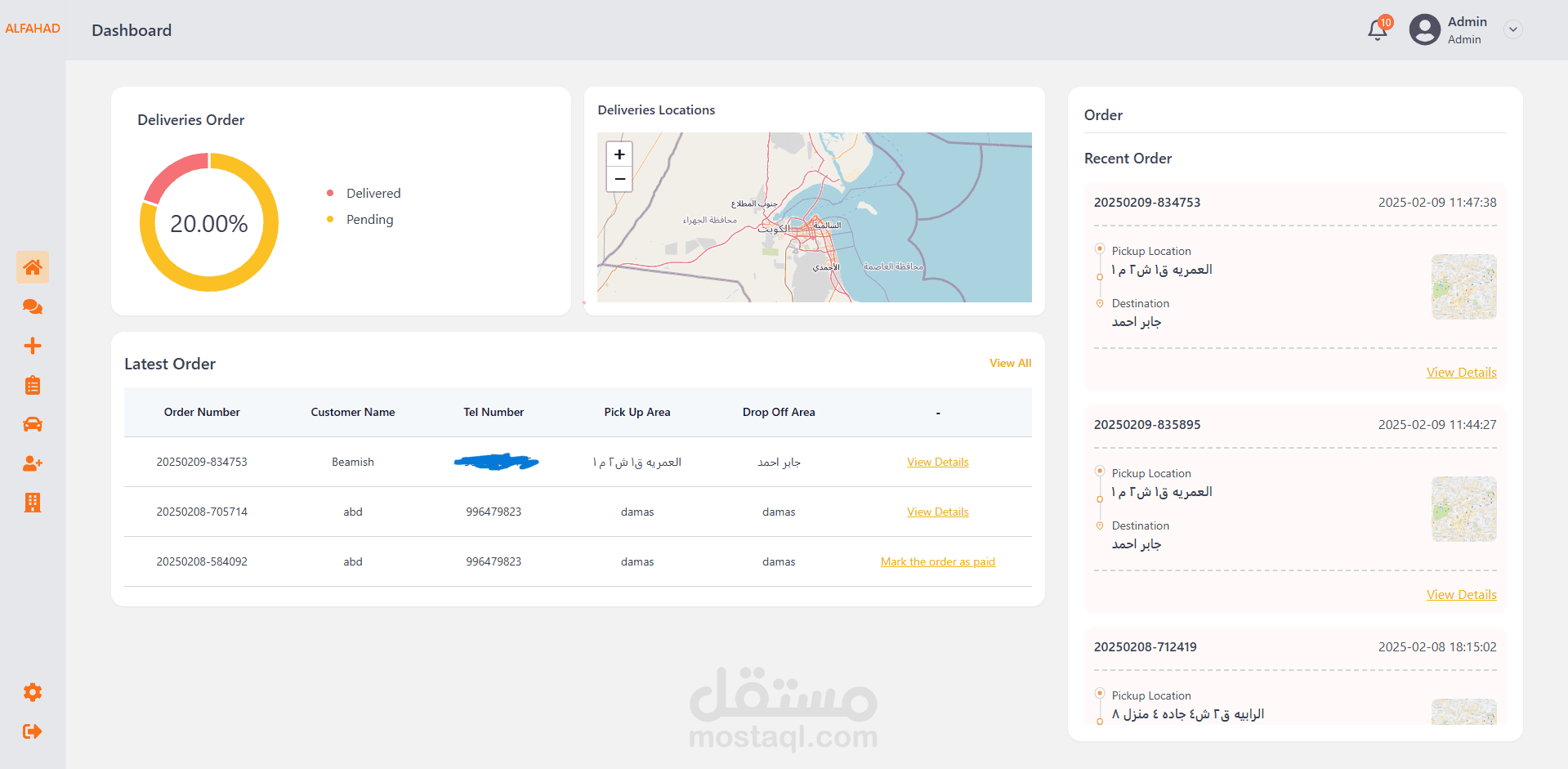Click timestamp 2025-02-08 18:15:02
1568x769 pixels.
(1437, 646)
